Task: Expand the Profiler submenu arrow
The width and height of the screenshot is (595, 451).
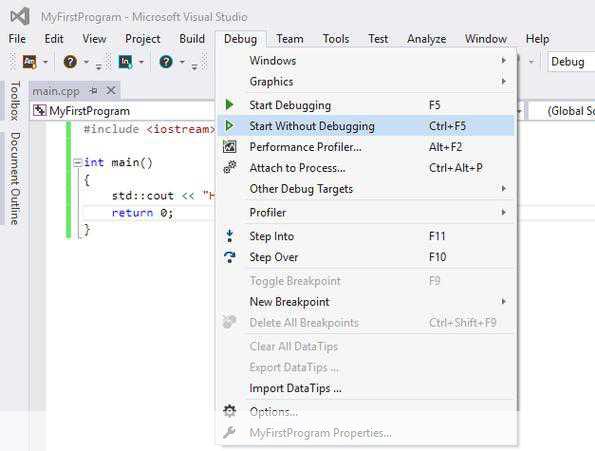Action: coord(504,212)
